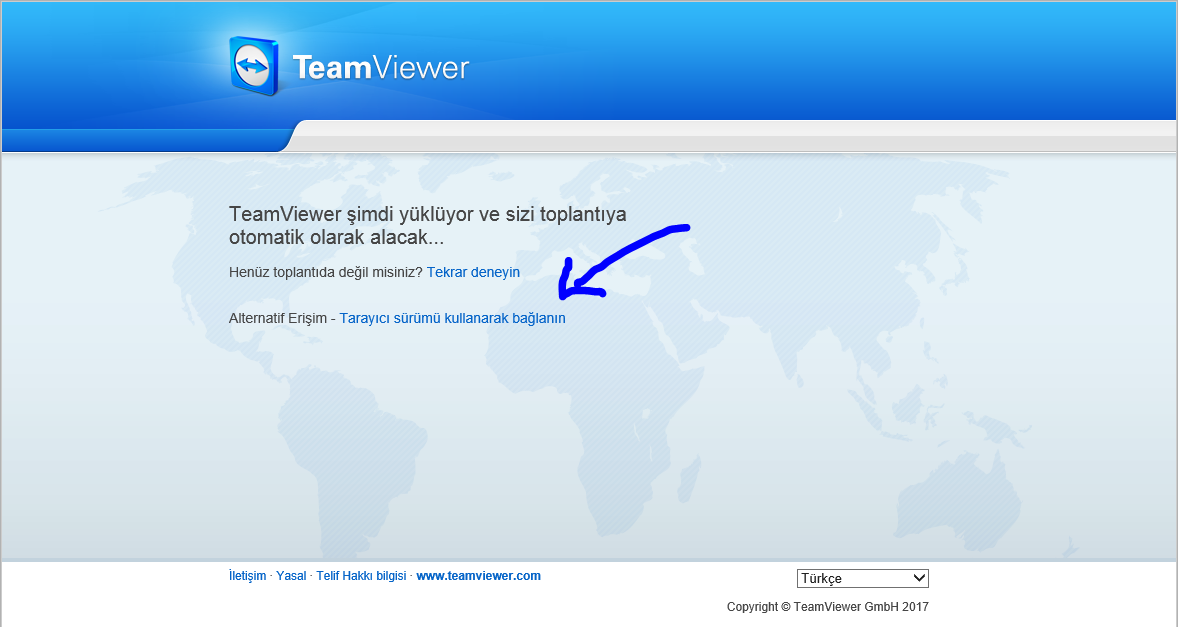Click the language selector's dropdown arrow
This screenshot has height=627, width=1178.
[919, 578]
